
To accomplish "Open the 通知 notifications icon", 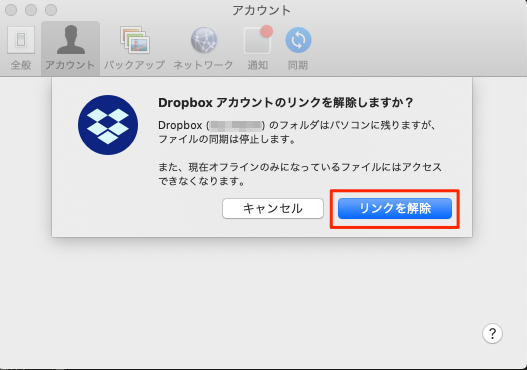I will tap(257, 40).
